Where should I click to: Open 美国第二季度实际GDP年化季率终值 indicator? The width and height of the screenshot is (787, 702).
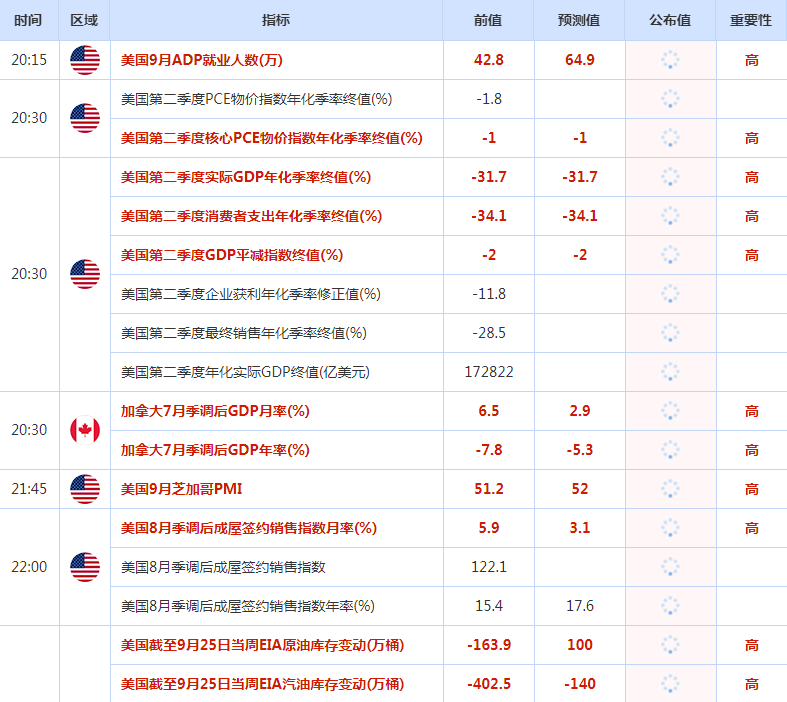(x=246, y=177)
